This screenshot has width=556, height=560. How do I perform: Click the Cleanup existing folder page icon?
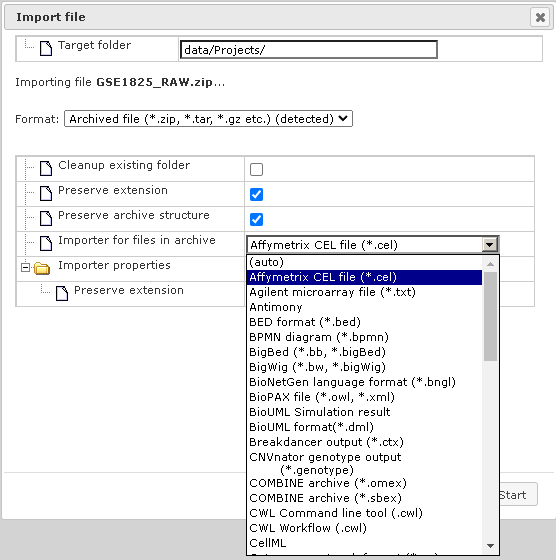[x=46, y=168]
